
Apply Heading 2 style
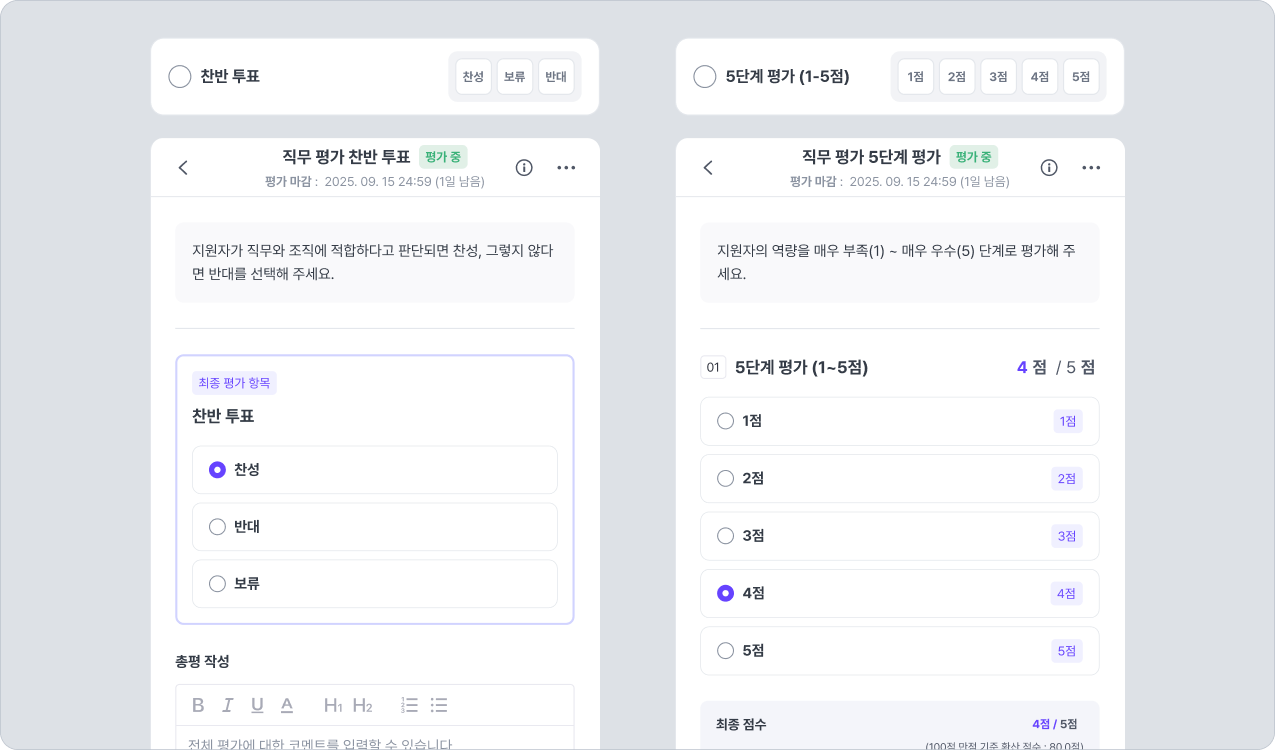coord(362,705)
